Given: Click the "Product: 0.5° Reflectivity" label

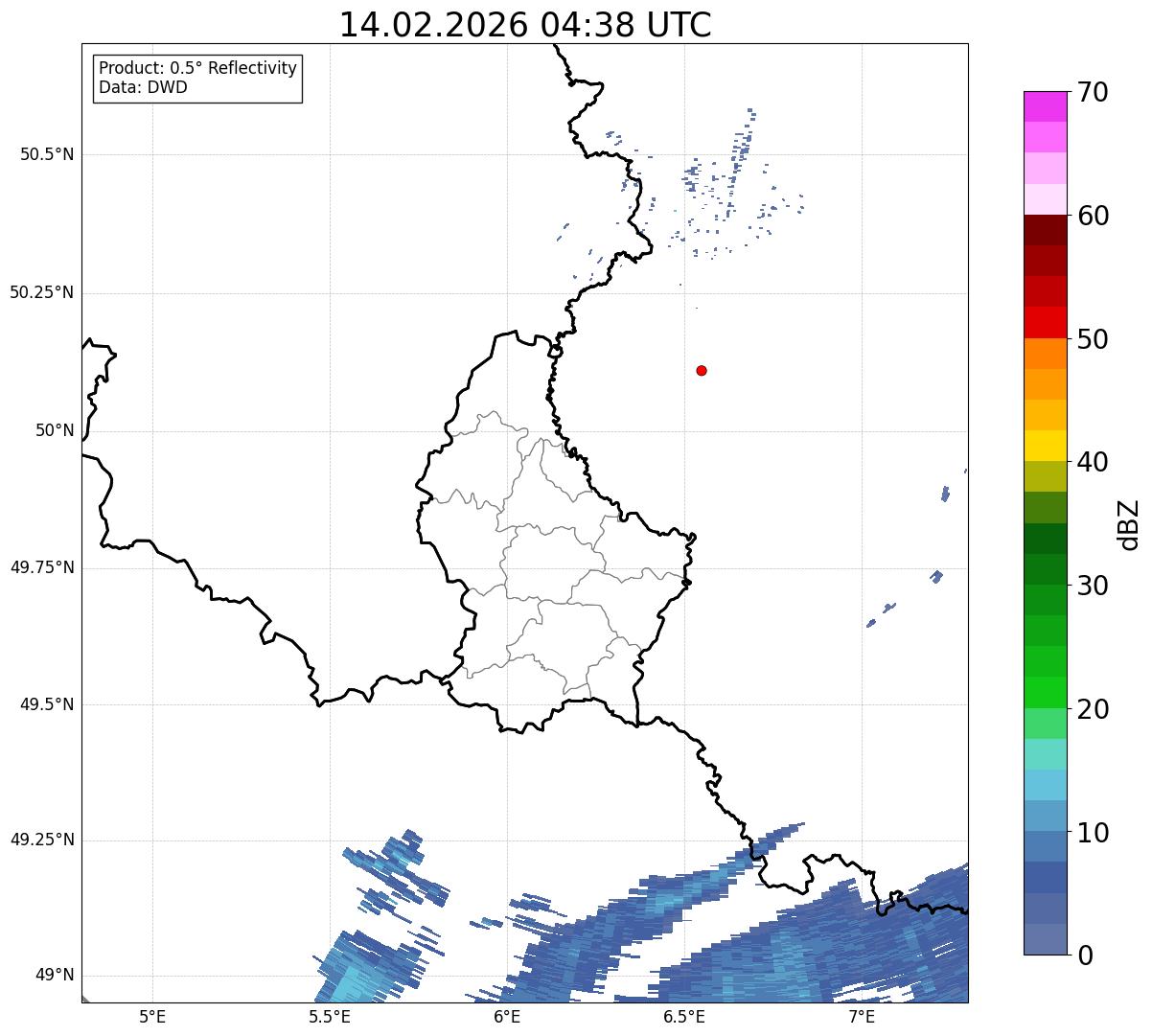Looking at the screenshot, I should (197, 69).
